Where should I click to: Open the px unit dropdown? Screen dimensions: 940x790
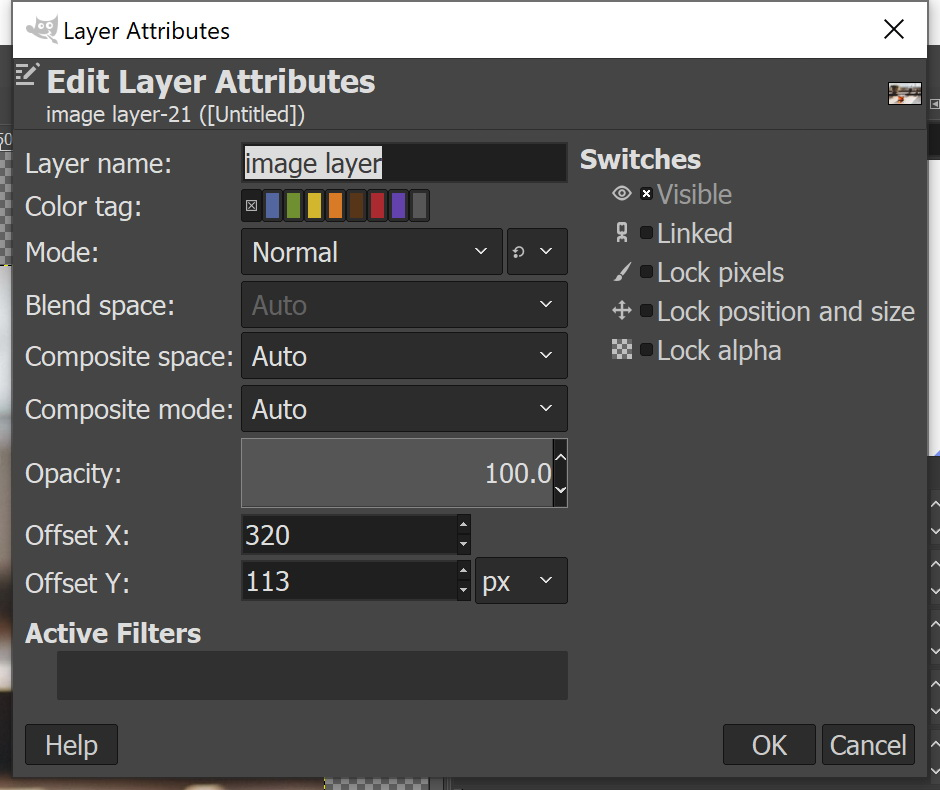click(520, 582)
